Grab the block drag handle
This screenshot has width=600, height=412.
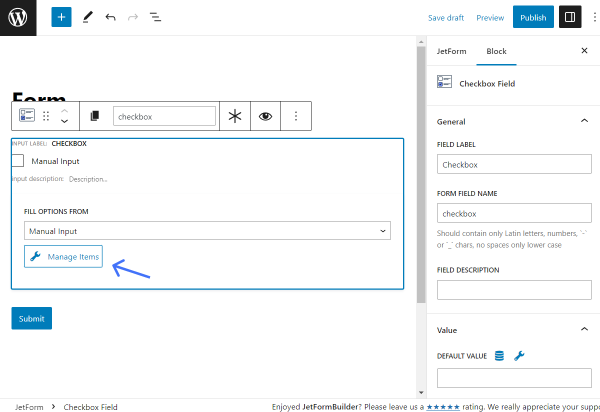point(46,116)
